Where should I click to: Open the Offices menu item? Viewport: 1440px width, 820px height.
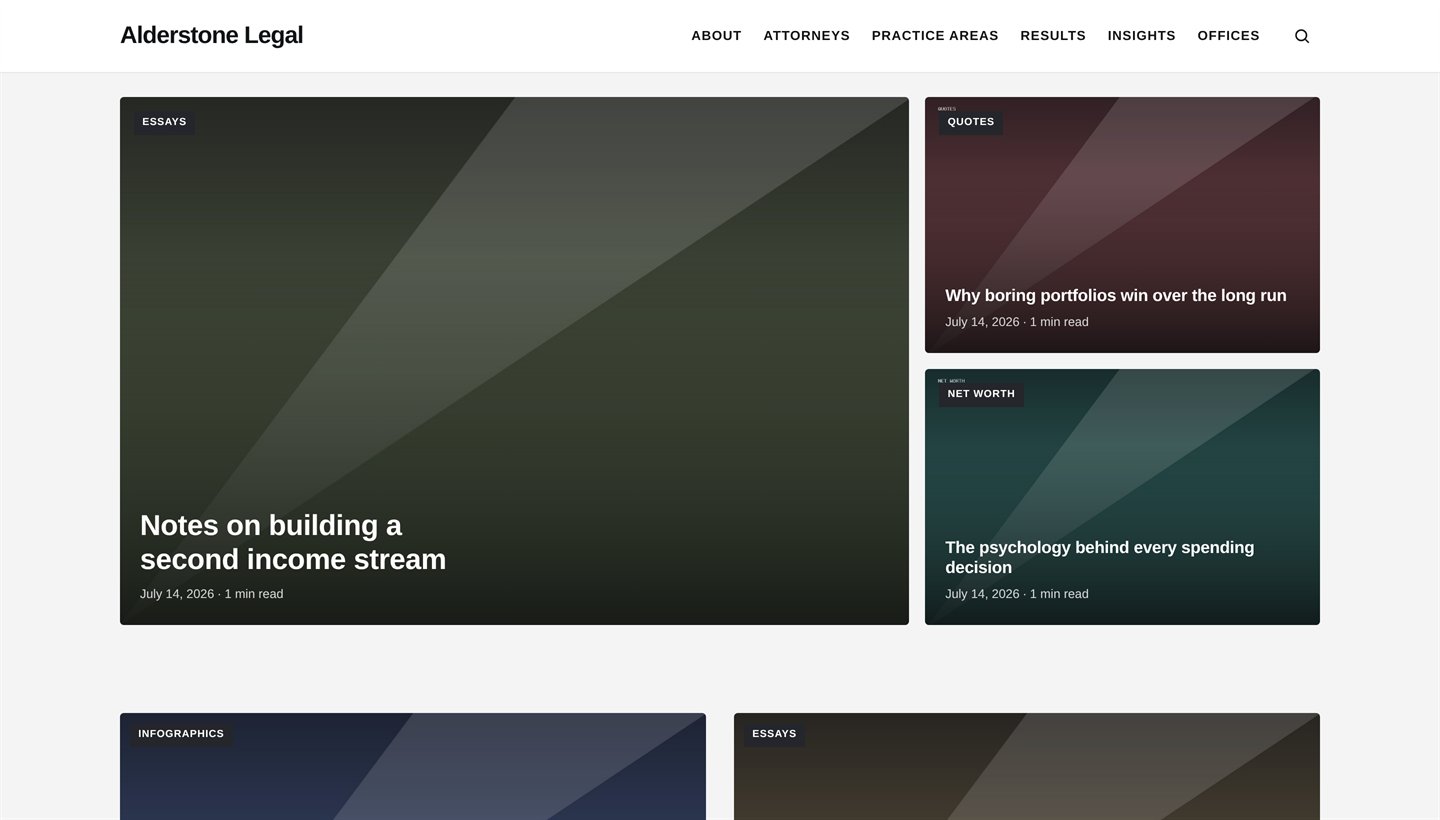[1228, 36]
